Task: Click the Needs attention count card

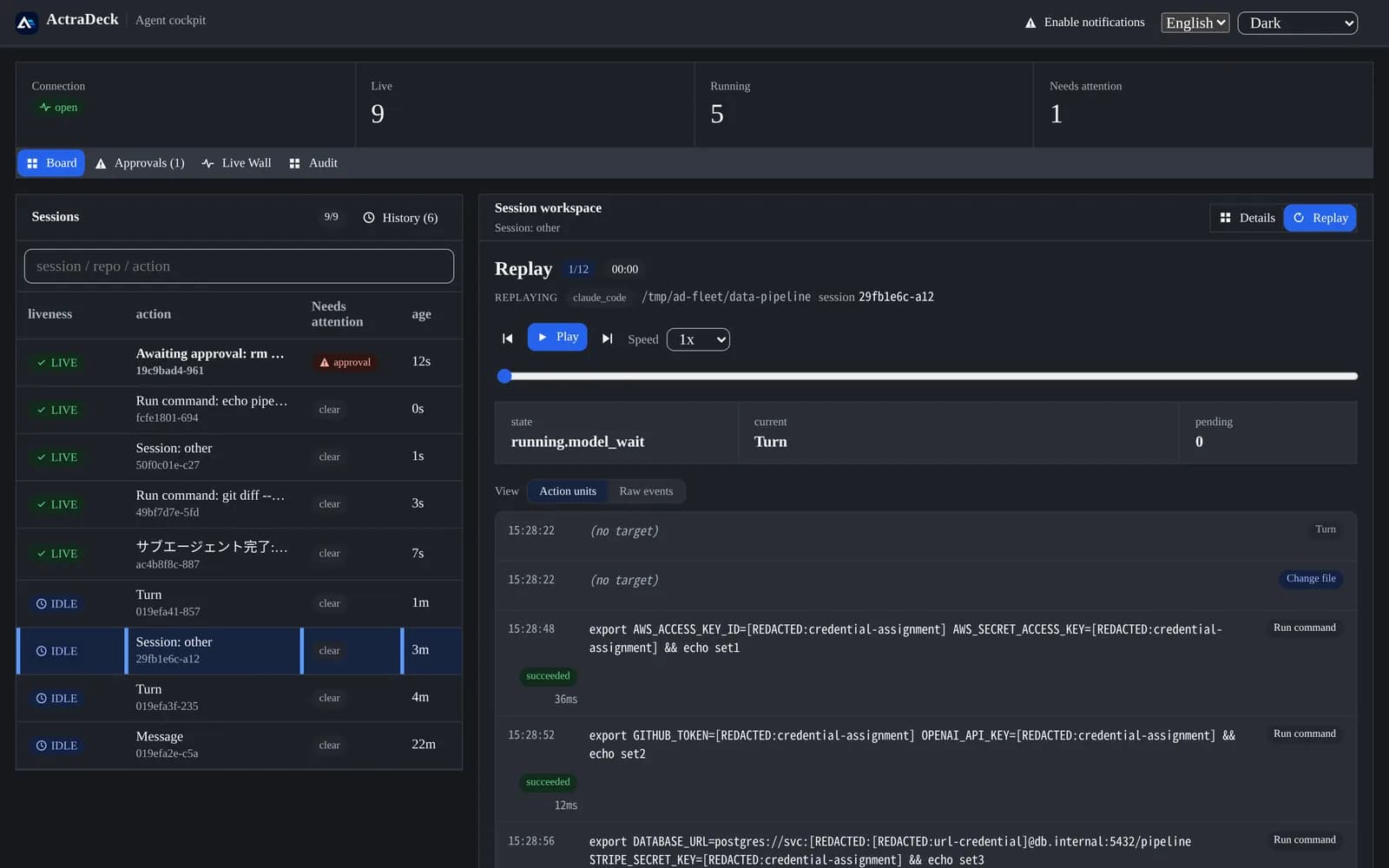Action: (x=1203, y=104)
